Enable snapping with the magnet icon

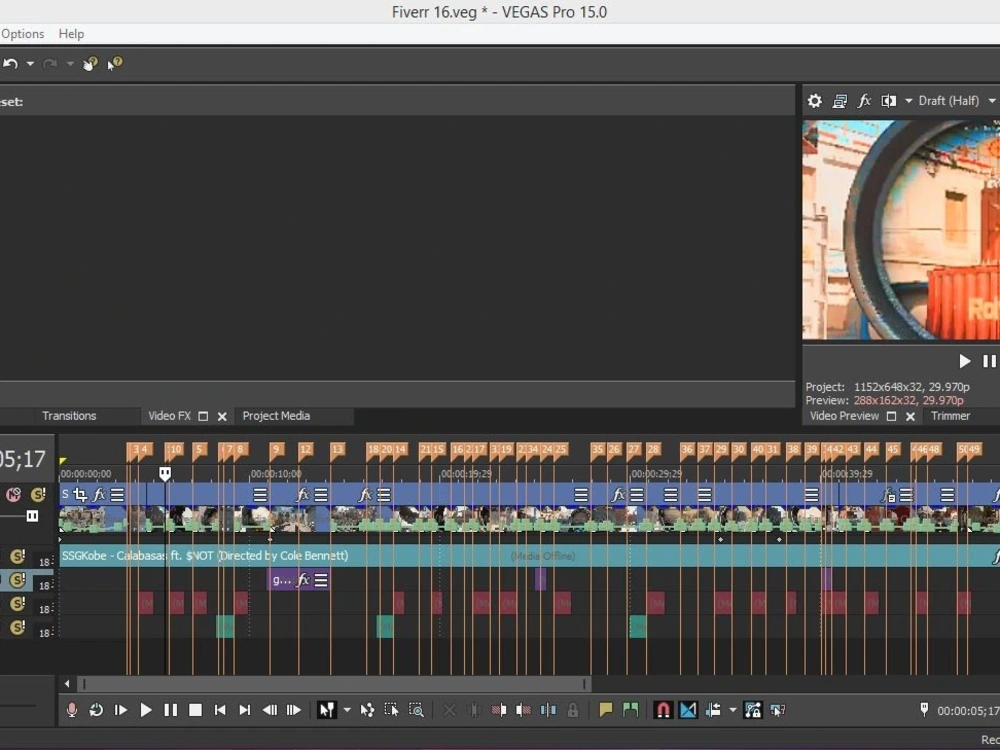tap(663, 709)
